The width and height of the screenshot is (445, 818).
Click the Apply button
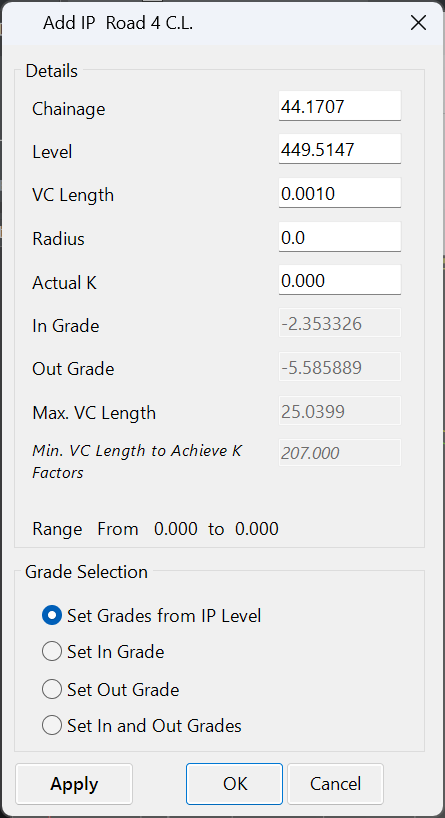point(74,784)
